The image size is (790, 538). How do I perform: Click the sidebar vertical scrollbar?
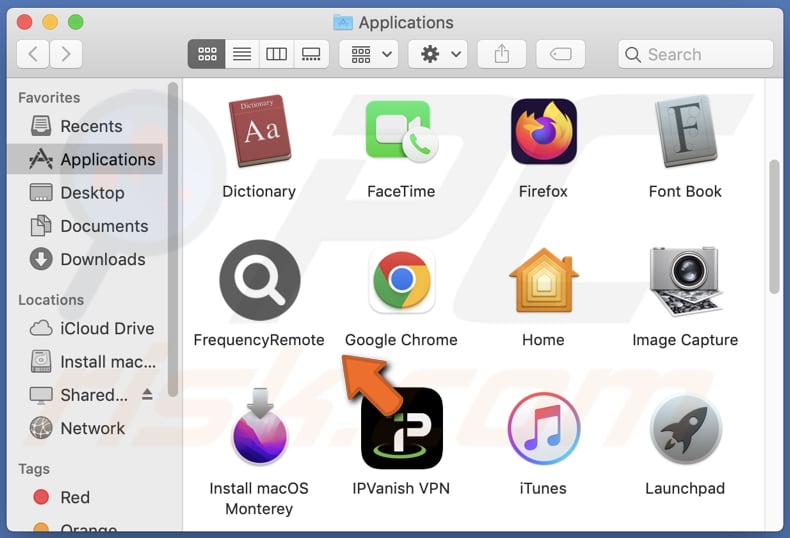click(173, 240)
